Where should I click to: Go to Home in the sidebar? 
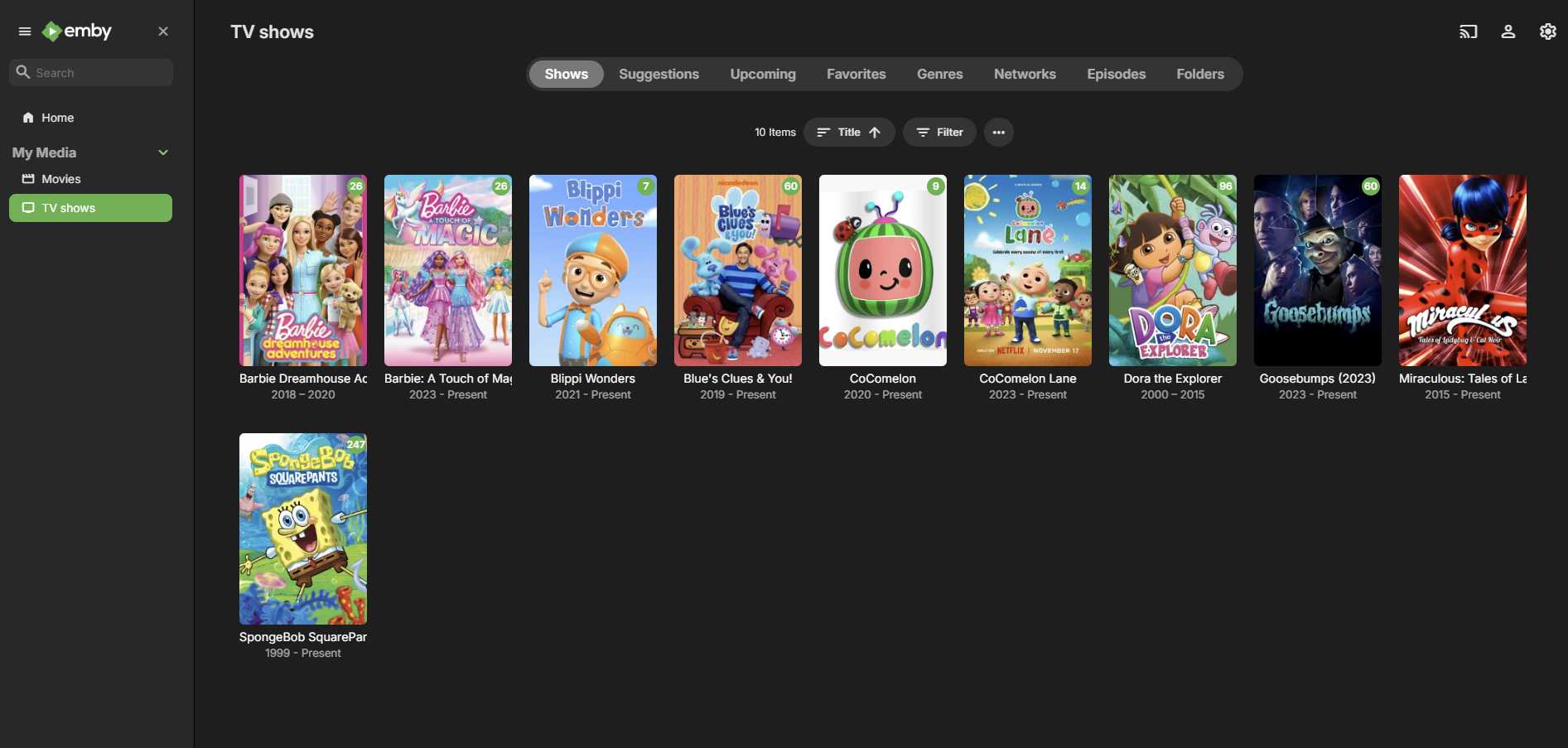coord(91,118)
